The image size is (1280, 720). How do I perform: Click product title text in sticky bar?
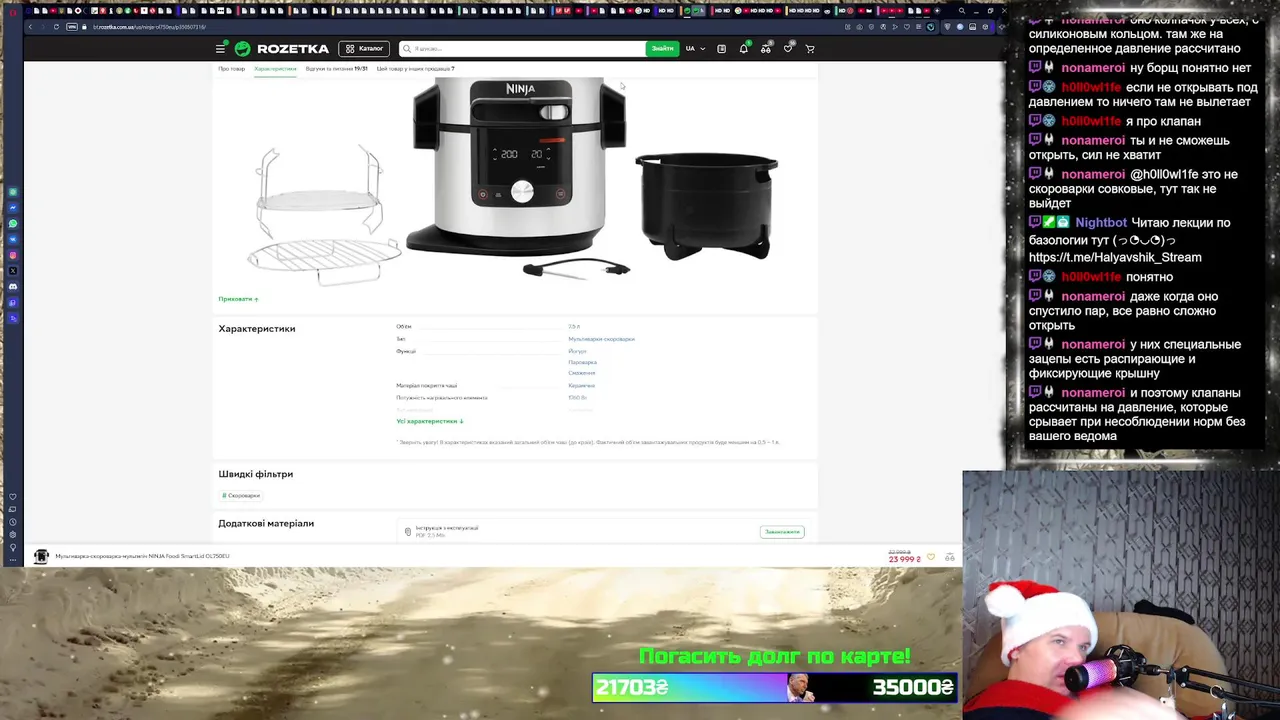142,557
